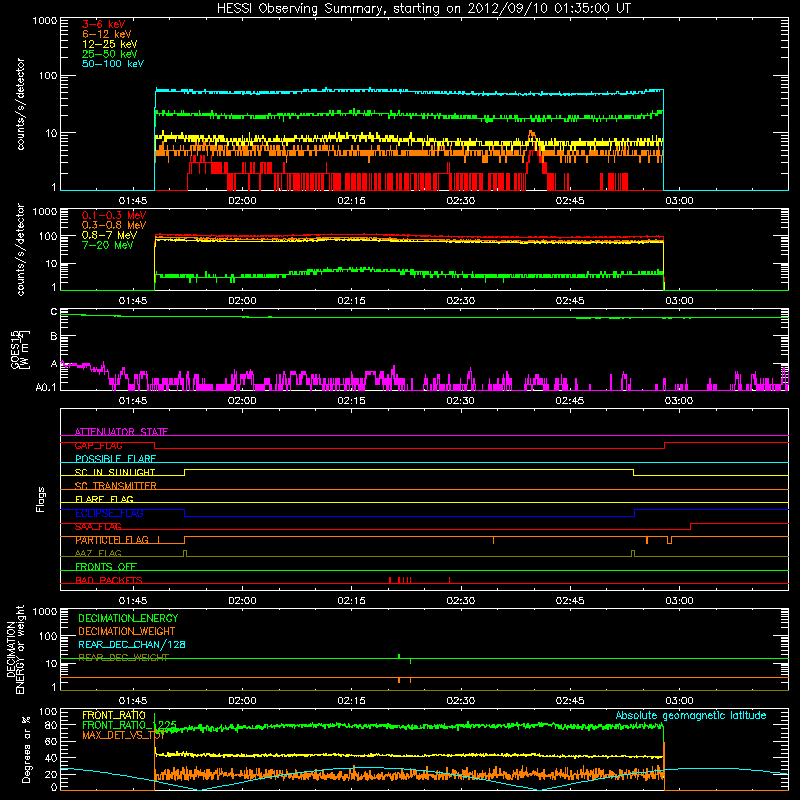
Task: Click the 02:00 tick label under keV panel
Action: (242, 201)
